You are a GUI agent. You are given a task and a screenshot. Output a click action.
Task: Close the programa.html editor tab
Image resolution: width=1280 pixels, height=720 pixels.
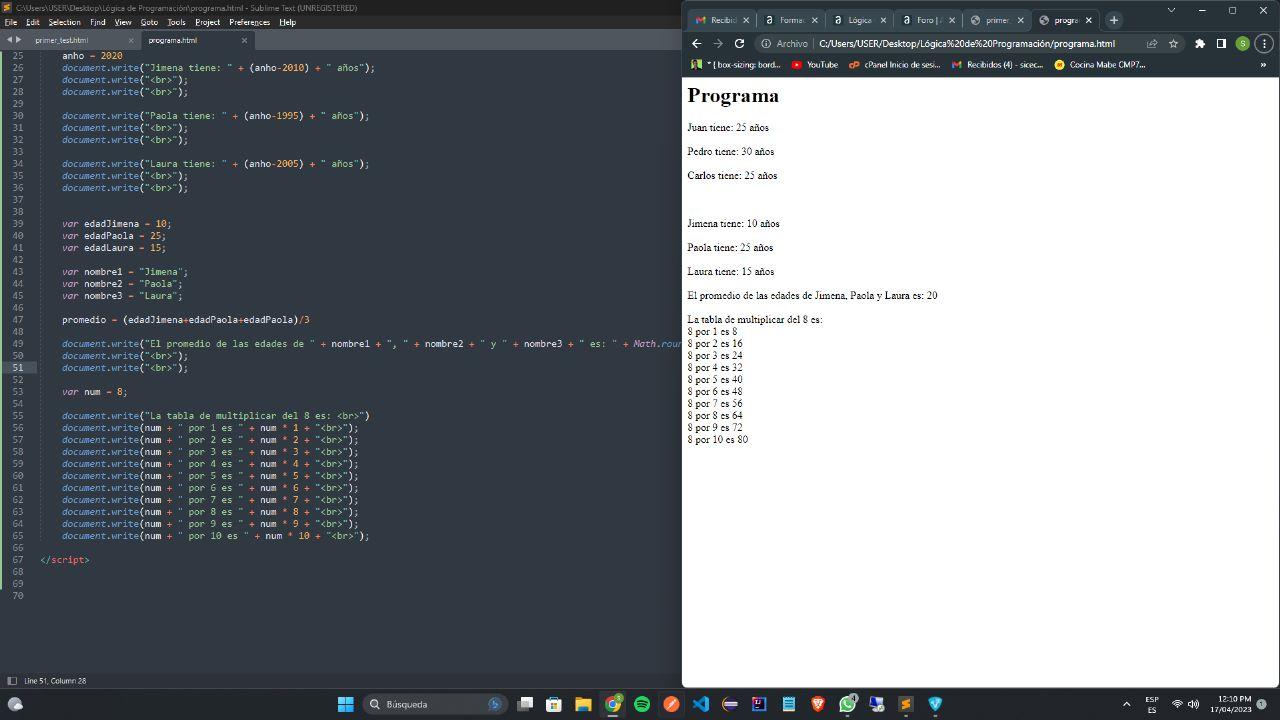point(244,40)
